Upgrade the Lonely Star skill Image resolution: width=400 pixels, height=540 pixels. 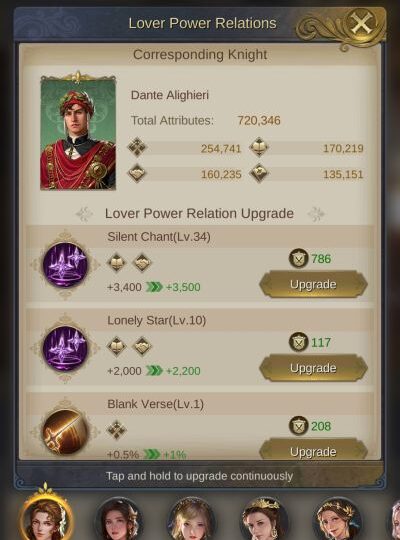pos(313,368)
